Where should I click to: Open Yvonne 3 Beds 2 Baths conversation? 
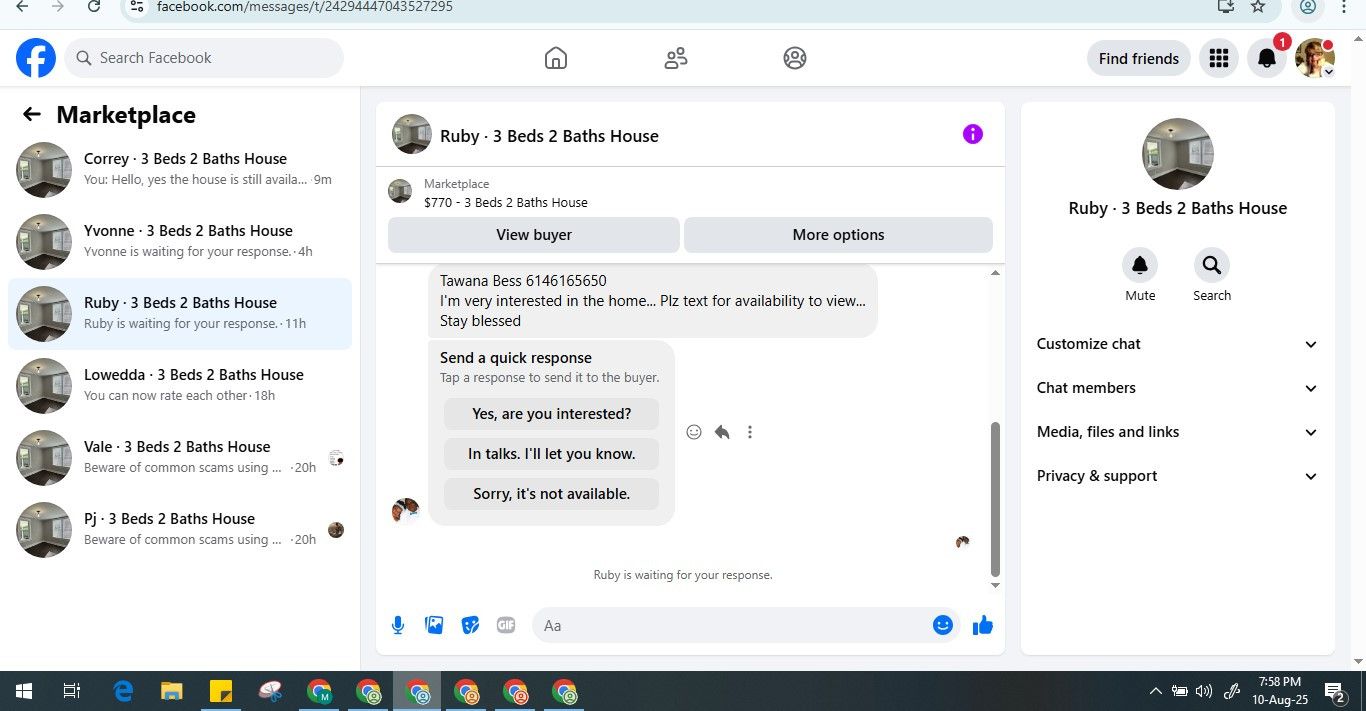tap(180, 242)
